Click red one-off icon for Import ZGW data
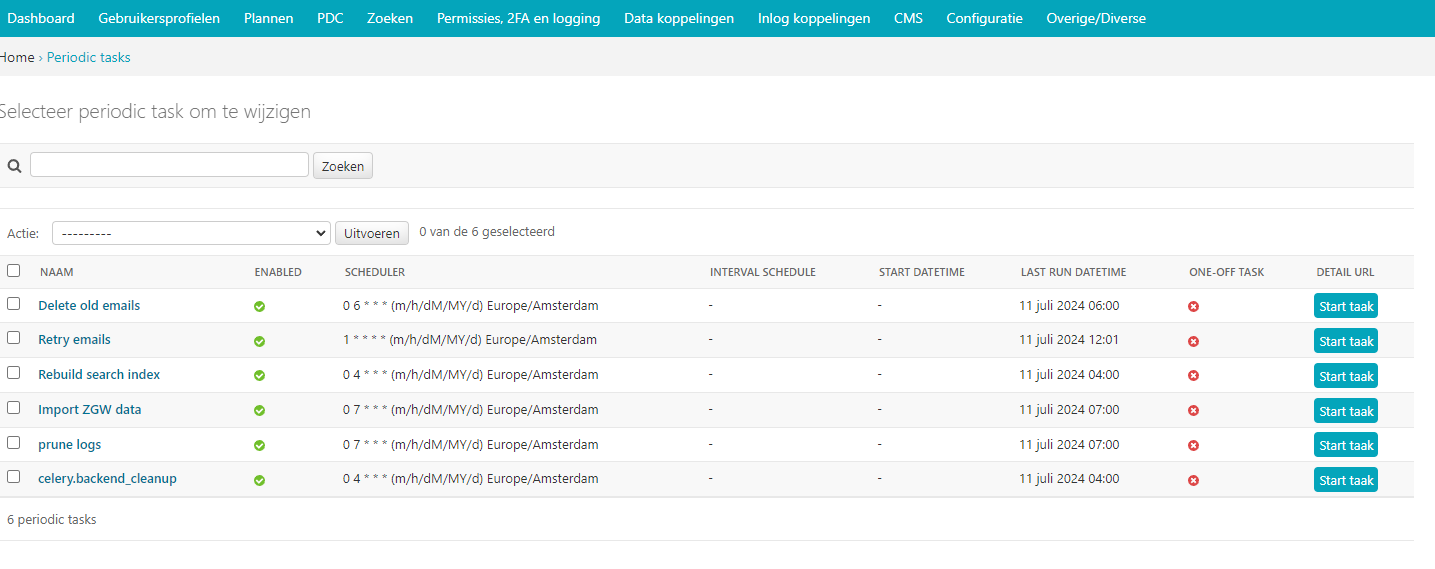 pos(1193,411)
